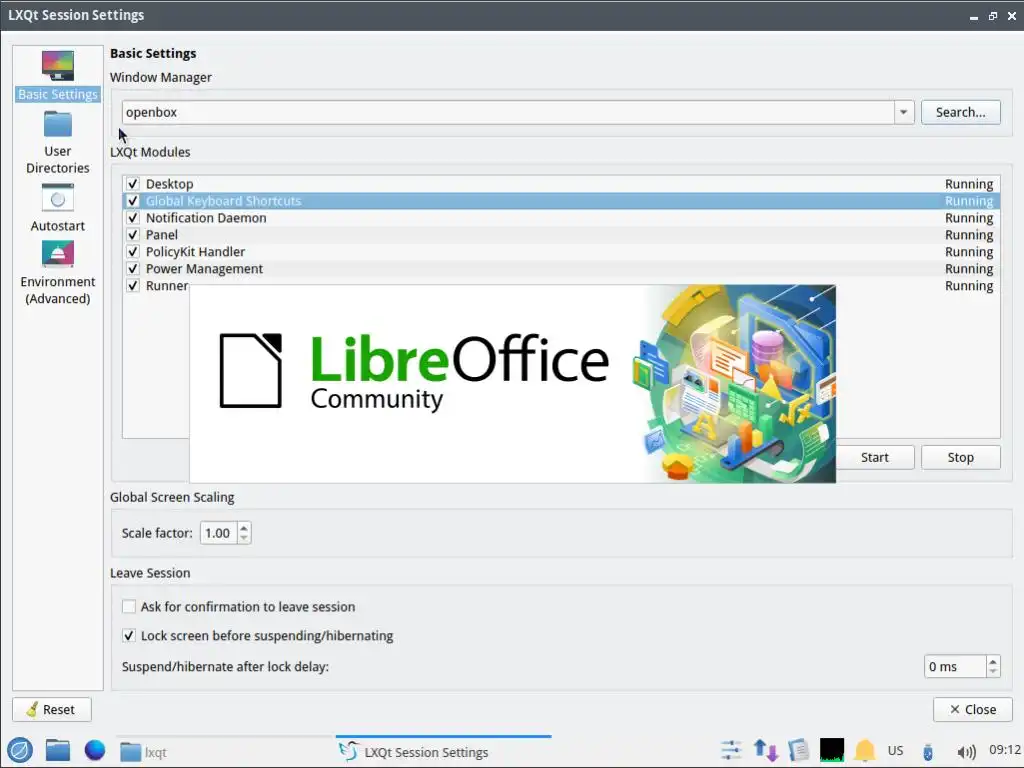Image resolution: width=1024 pixels, height=768 pixels.
Task: Click the openbox window manager text field
Action: (508, 112)
